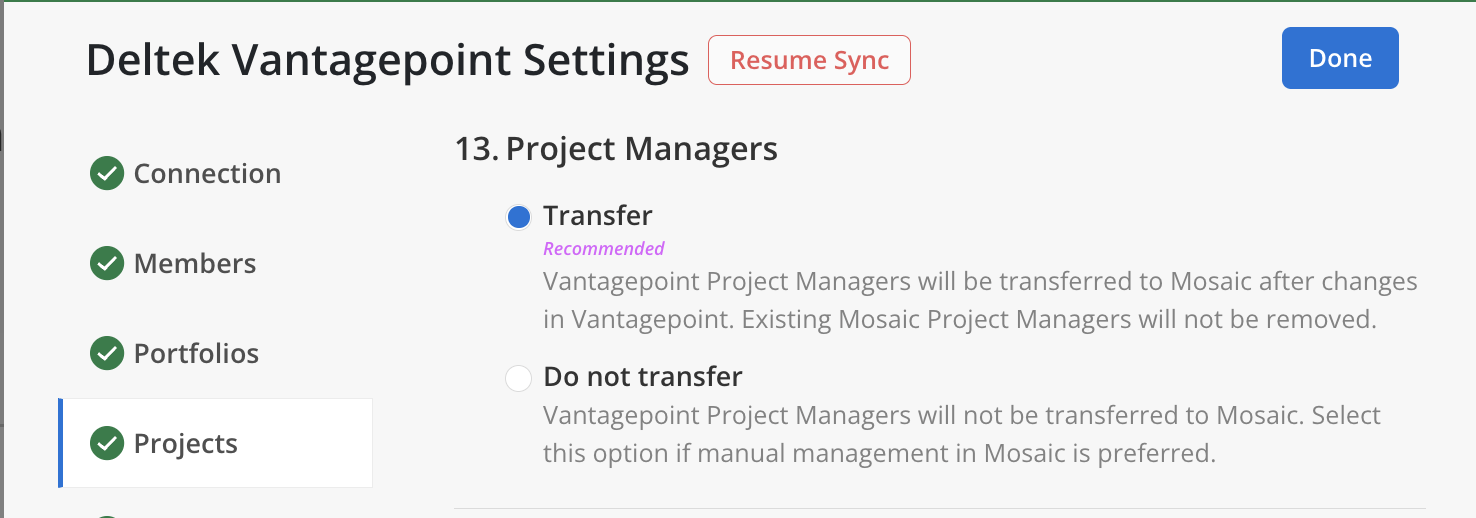Go to the Portfolios settings section

tap(196, 354)
